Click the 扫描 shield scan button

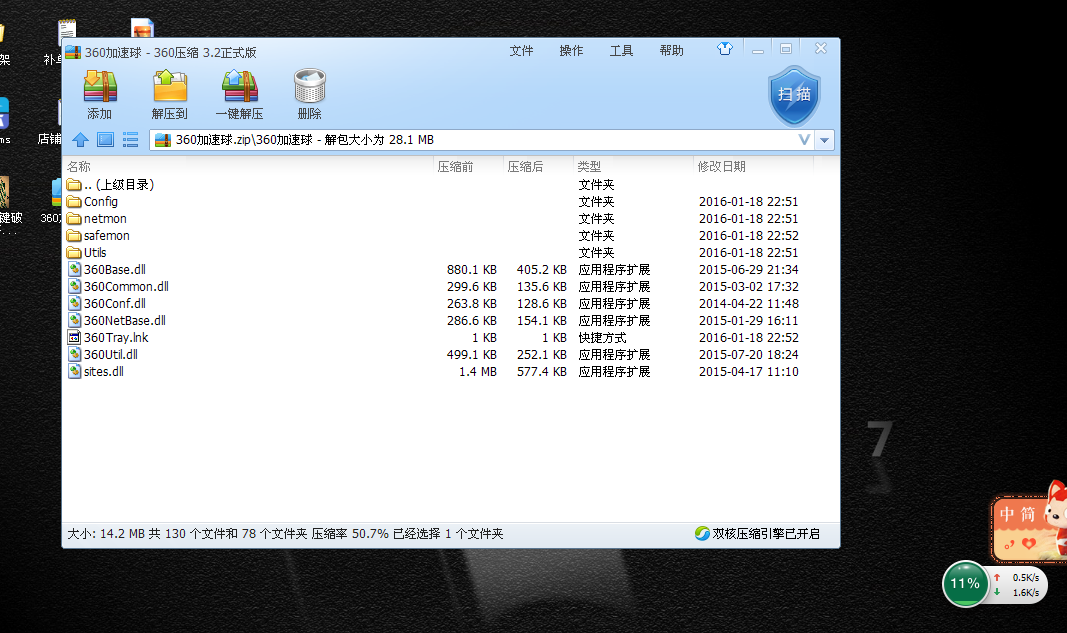click(794, 96)
